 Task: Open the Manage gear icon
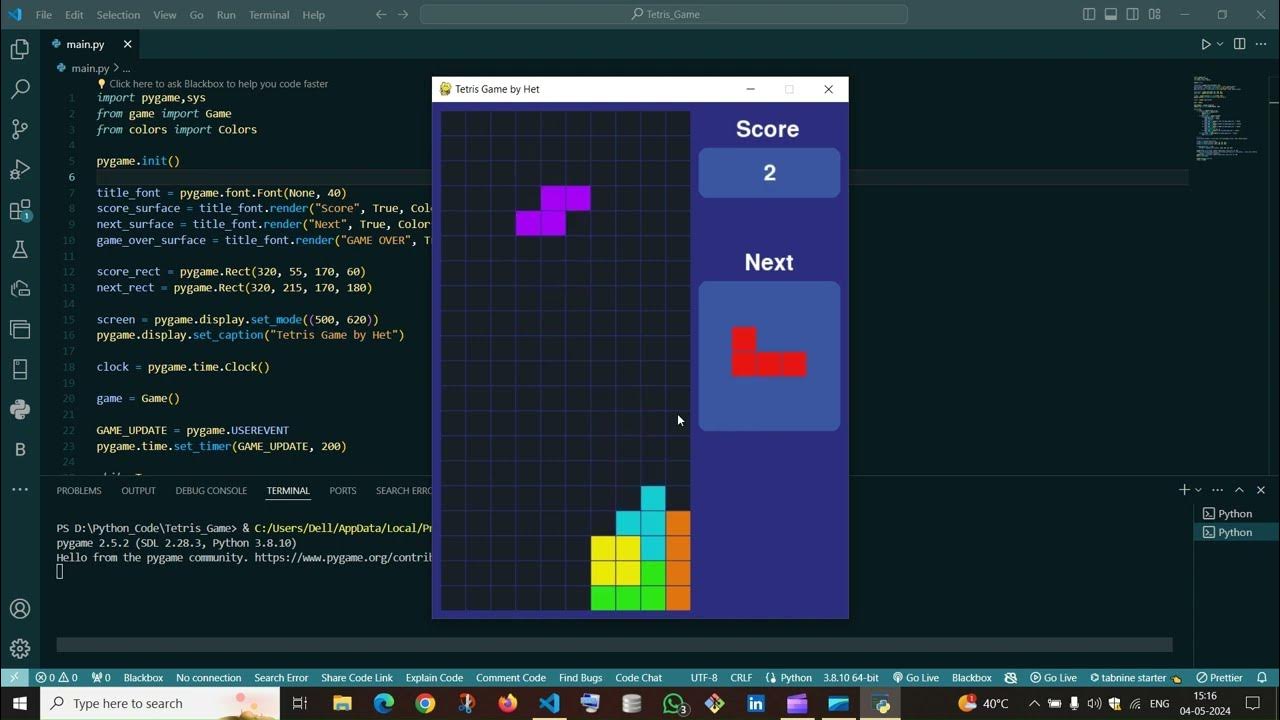click(x=20, y=648)
